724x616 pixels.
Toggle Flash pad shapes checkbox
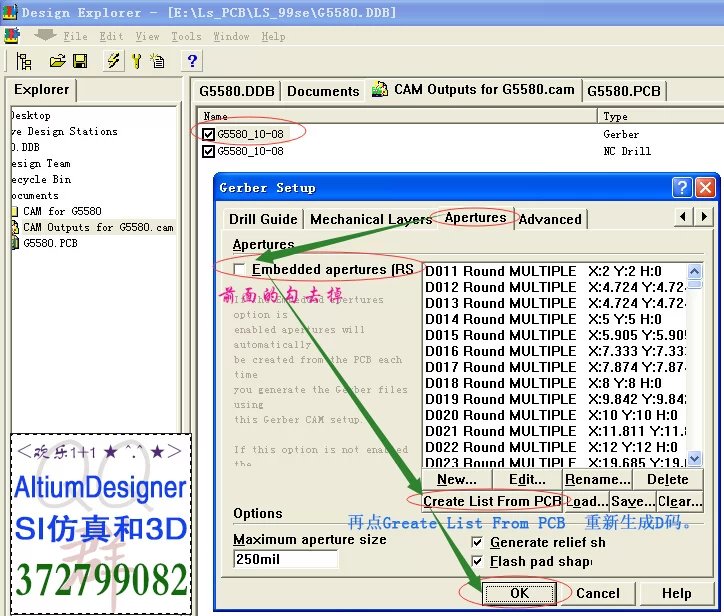pyautogui.click(x=477, y=562)
